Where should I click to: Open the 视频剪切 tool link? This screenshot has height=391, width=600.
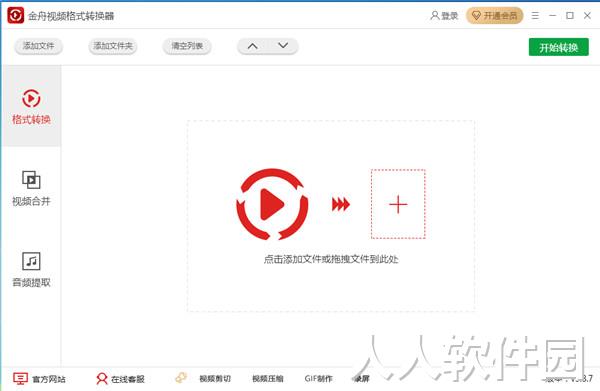[x=215, y=379]
